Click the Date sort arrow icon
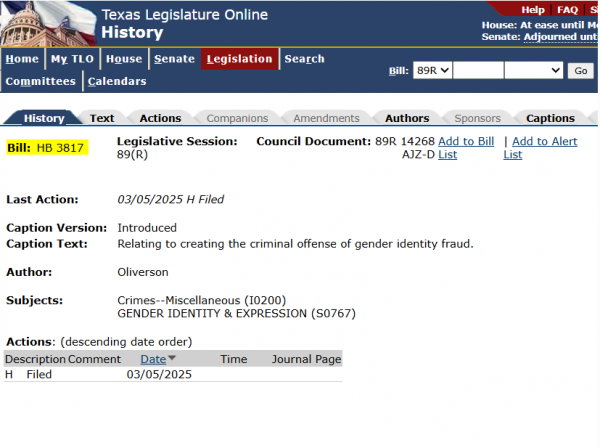Image resolution: width=600 pixels, height=448 pixels. [172, 359]
